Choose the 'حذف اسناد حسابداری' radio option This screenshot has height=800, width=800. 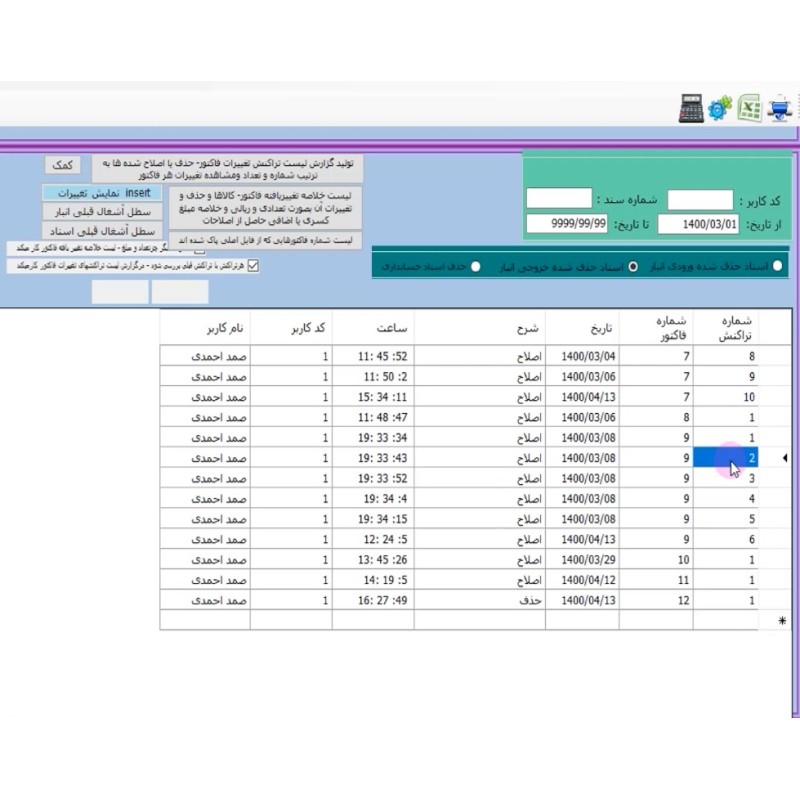click(475, 267)
